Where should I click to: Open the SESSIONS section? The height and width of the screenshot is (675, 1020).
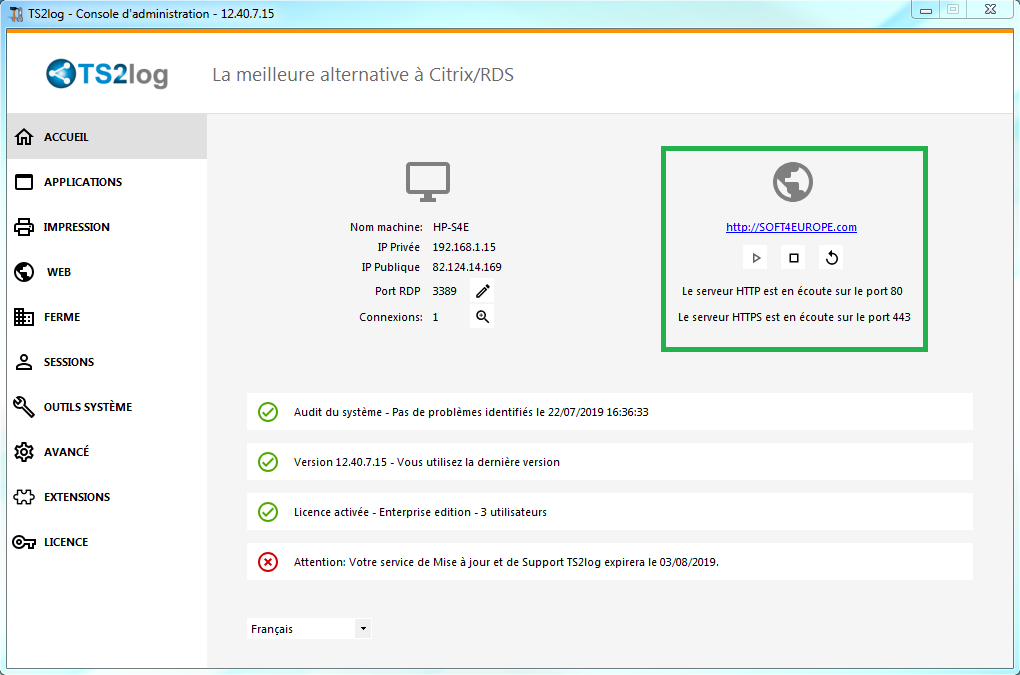click(x=107, y=362)
